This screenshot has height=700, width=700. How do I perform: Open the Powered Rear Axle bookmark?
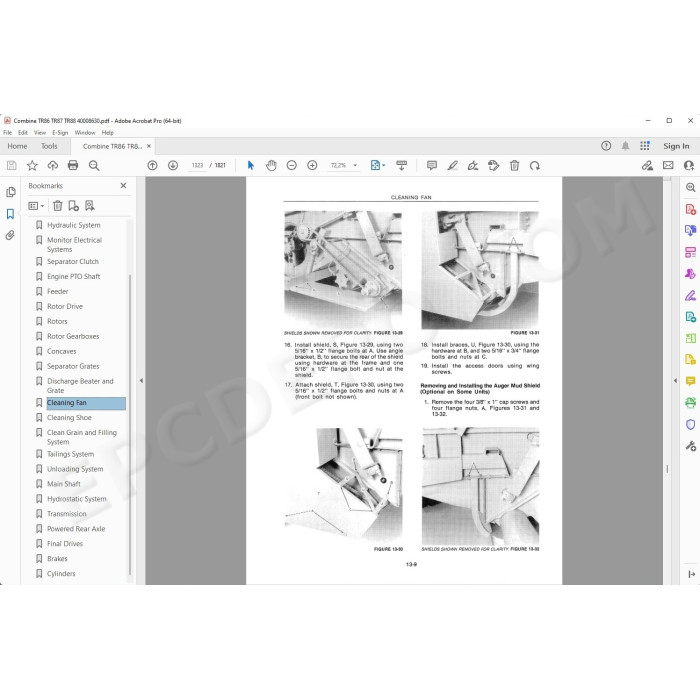76,529
